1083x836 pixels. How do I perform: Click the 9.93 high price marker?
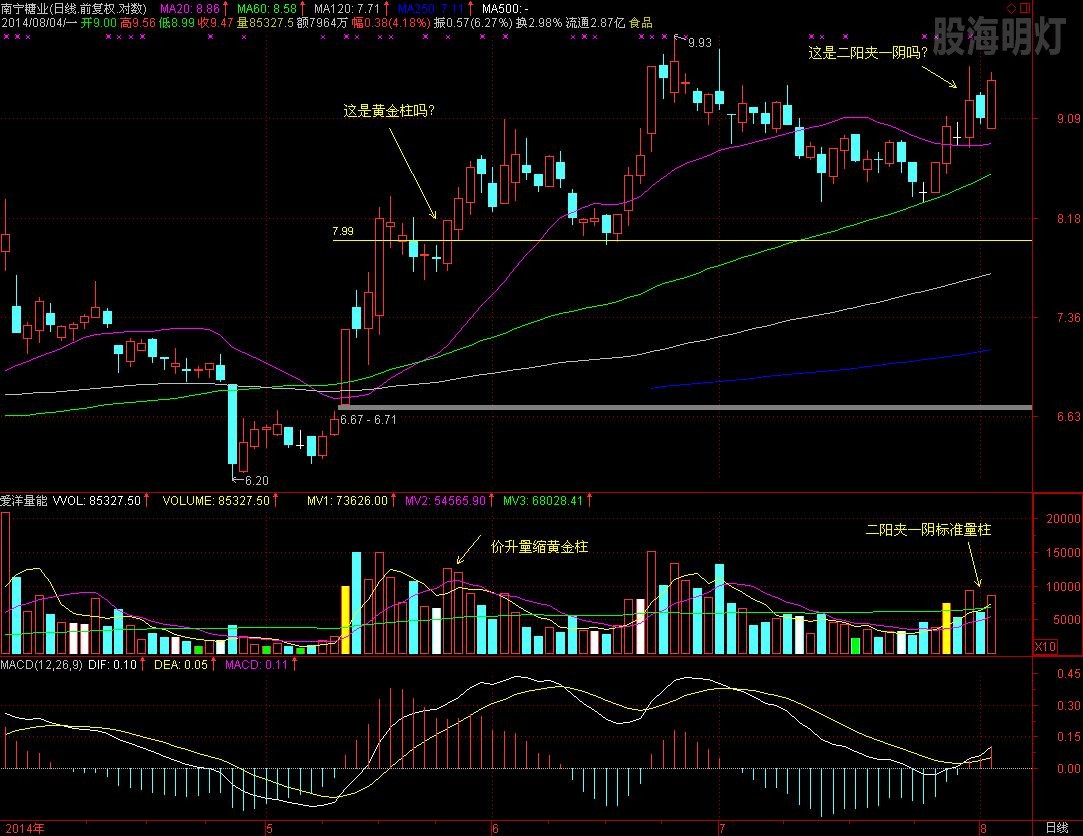[x=699, y=43]
